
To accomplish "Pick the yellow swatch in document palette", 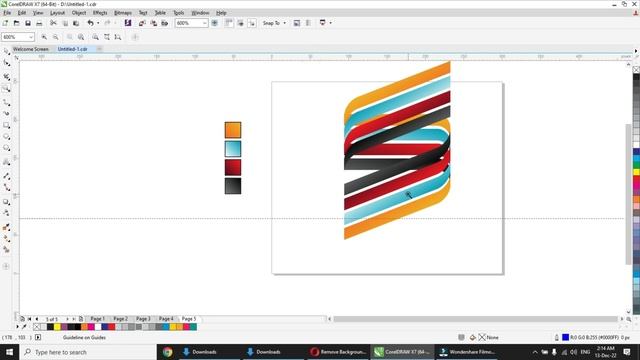I will click(x=57, y=327).
